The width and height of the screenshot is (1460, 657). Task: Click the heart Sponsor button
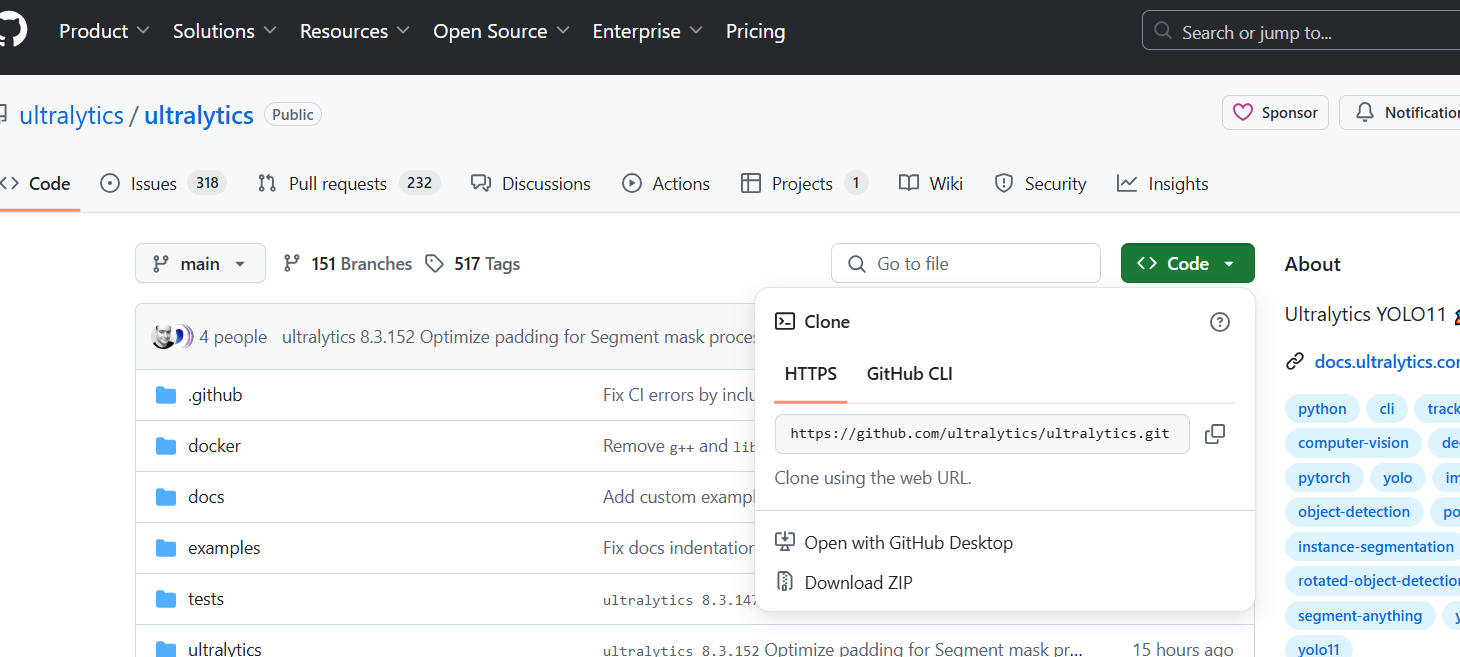click(x=1275, y=113)
